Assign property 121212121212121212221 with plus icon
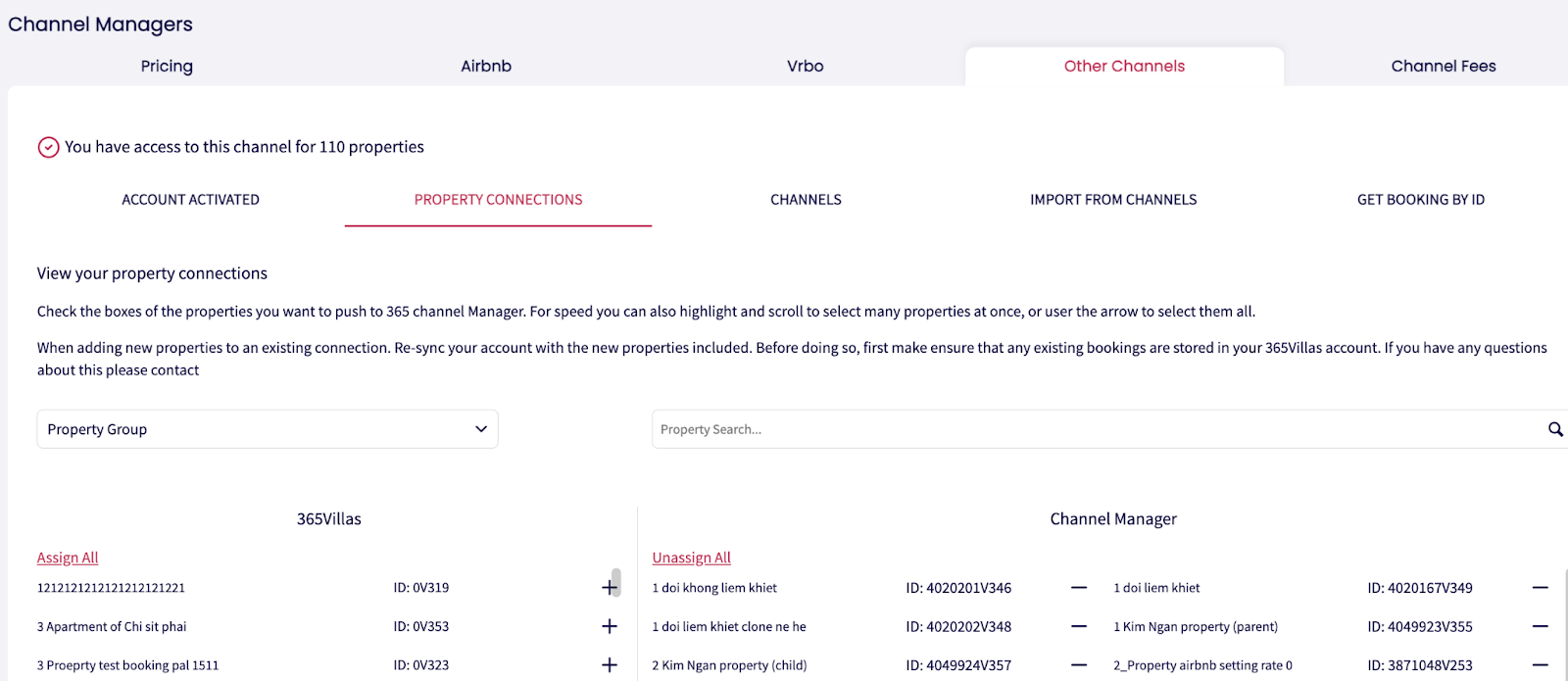This screenshot has width=1568, height=681. click(609, 588)
